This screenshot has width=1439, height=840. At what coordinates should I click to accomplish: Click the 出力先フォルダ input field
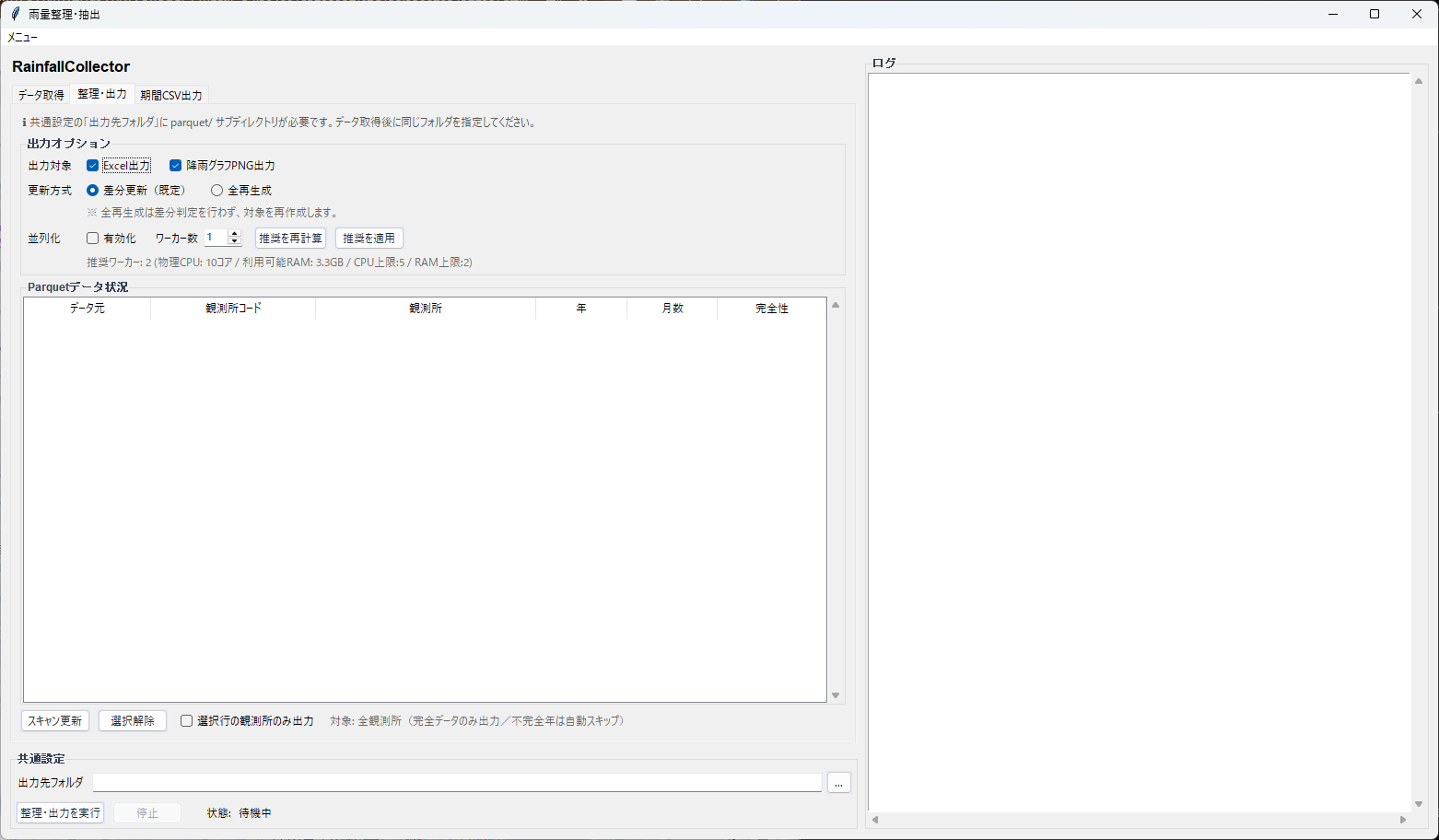point(456,783)
